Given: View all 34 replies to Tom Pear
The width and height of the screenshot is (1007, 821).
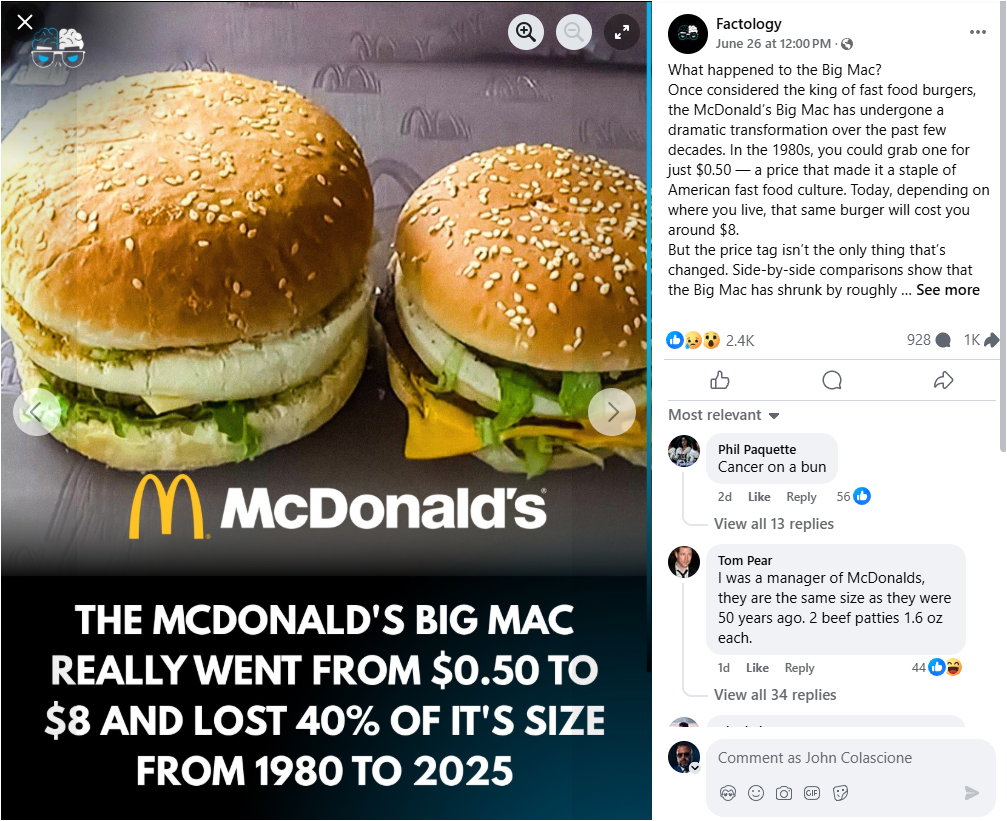Looking at the screenshot, I should click(x=775, y=694).
